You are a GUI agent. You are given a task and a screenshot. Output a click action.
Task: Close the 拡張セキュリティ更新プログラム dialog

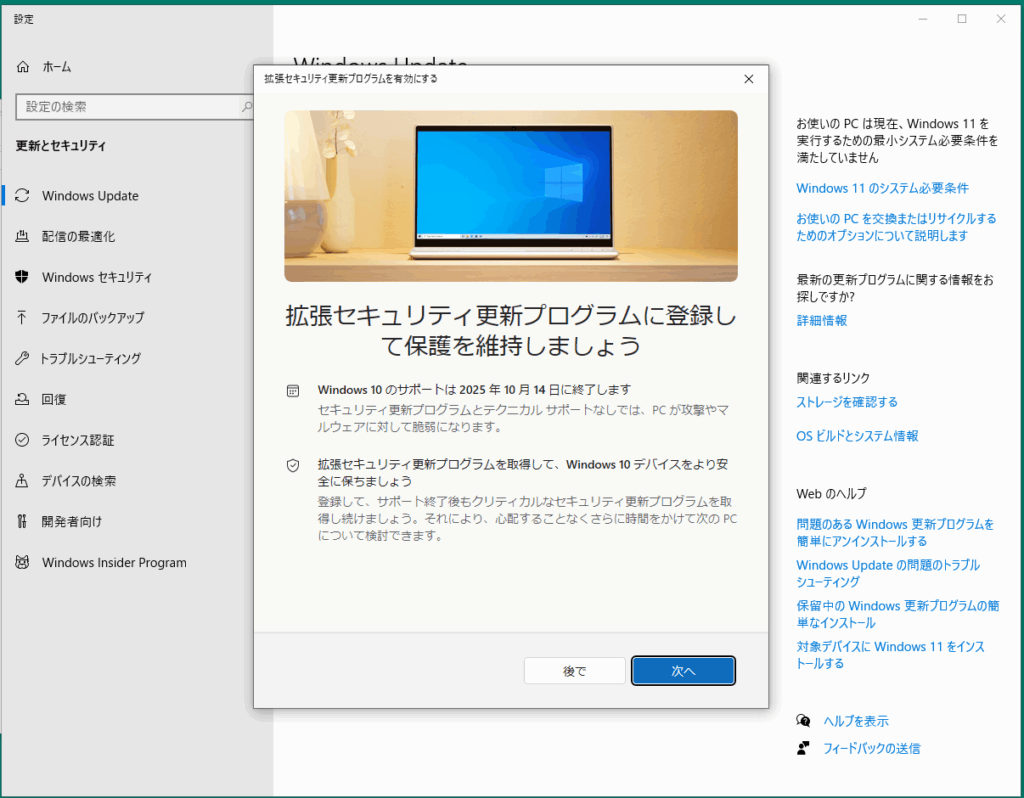click(749, 78)
